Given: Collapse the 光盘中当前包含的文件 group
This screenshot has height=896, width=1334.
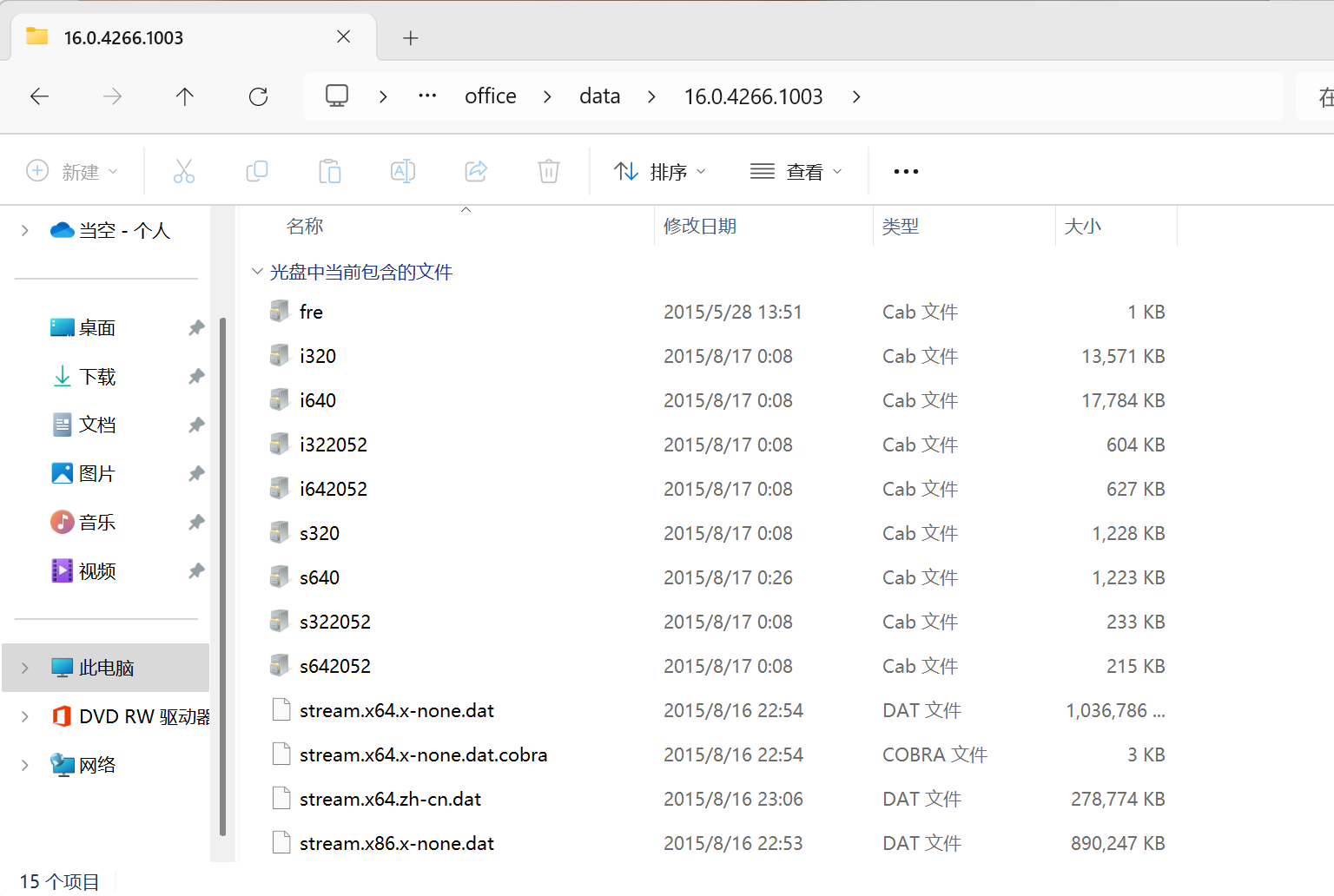Looking at the screenshot, I should click(x=257, y=272).
